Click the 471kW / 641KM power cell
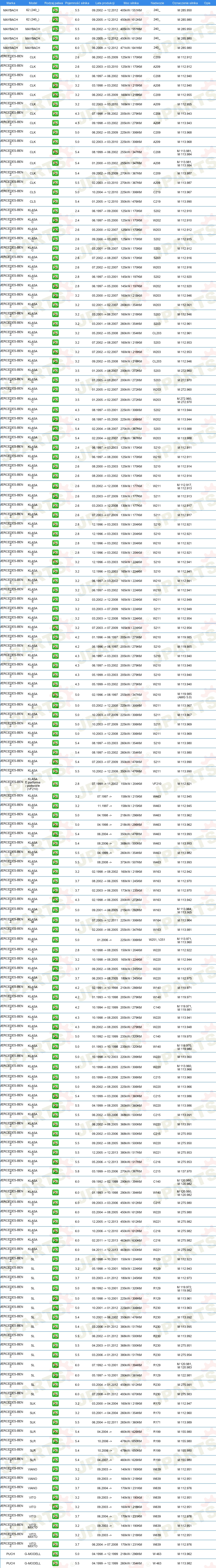Image resolution: width=216 pixels, height=1568 pixels. pos(131,48)
